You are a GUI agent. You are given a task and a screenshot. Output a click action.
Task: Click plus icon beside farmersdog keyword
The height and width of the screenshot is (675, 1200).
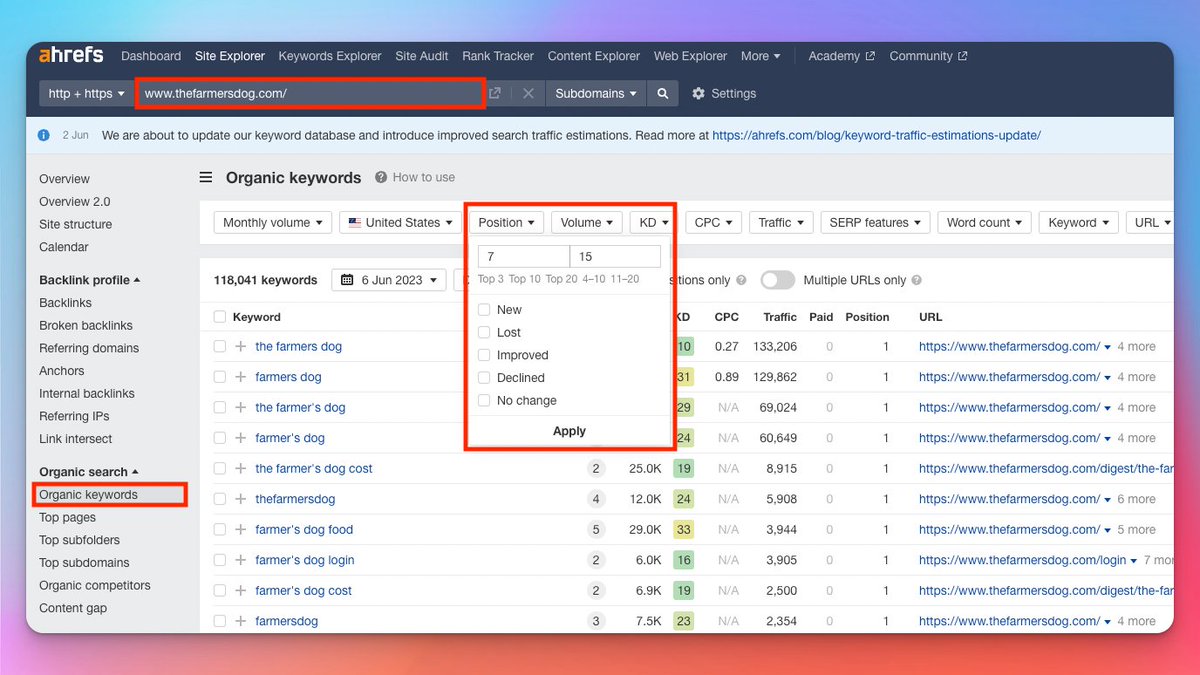pos(240,621)
